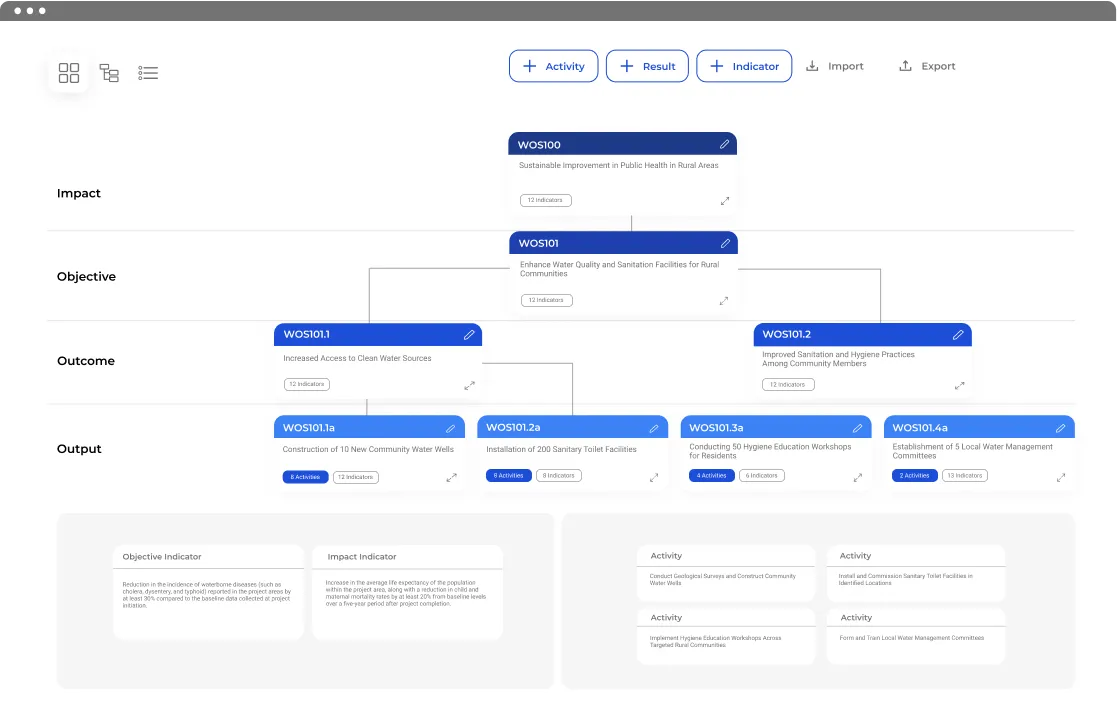Edit the WOS100 impact card
1117x707 pixels.
coord(724,144)
